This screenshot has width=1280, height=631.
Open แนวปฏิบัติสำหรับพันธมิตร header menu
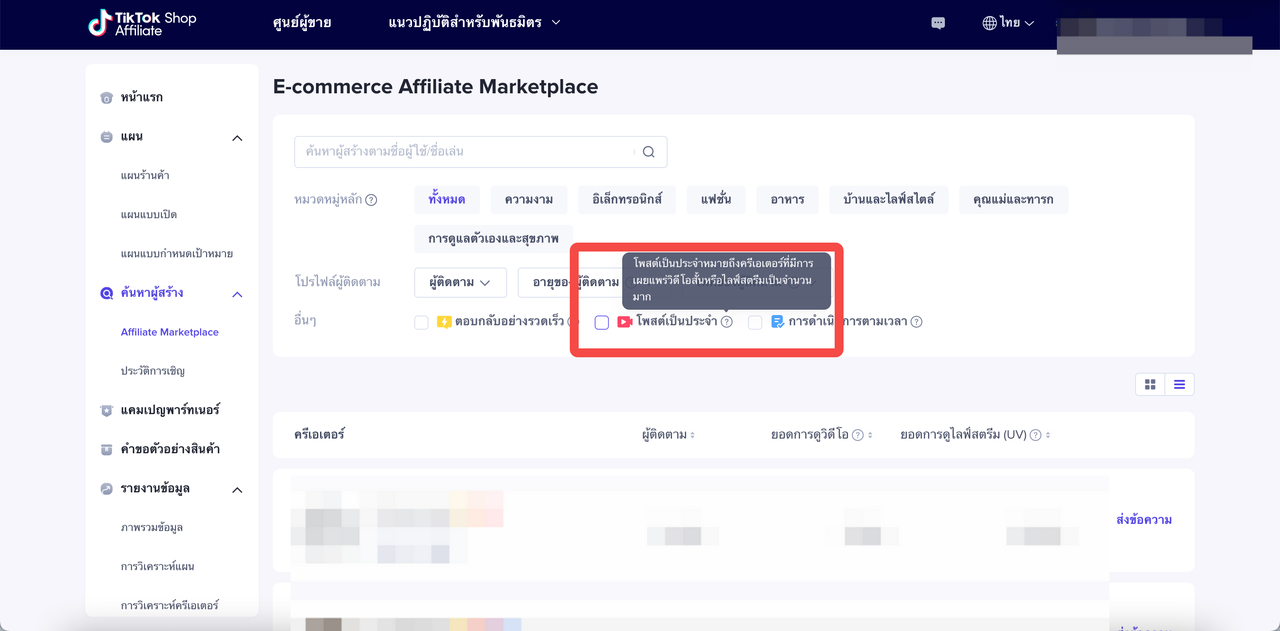coord(474,22)
